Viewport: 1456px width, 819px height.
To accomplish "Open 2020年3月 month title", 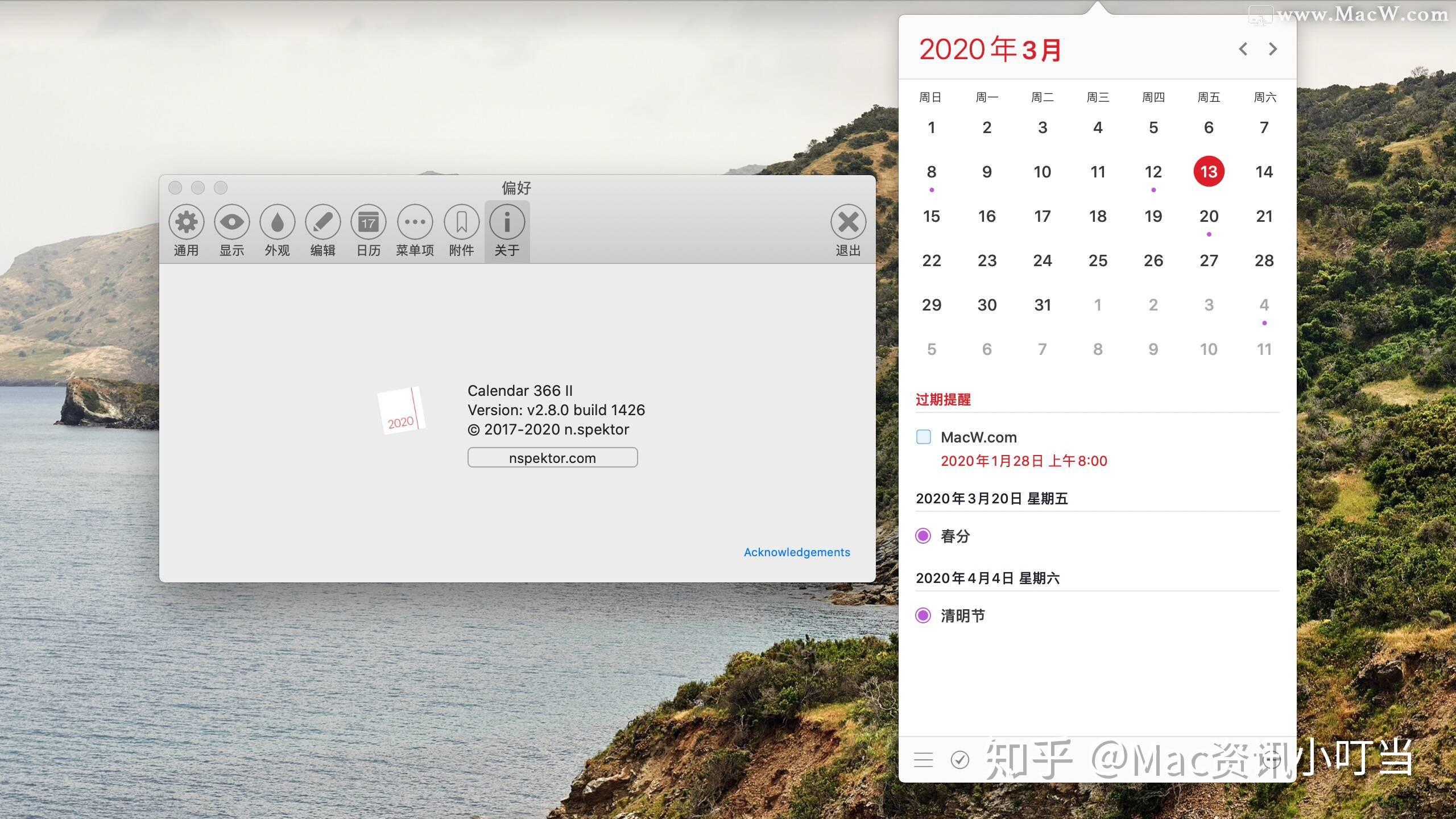I will pyautogui.click(x=990, y=49).
